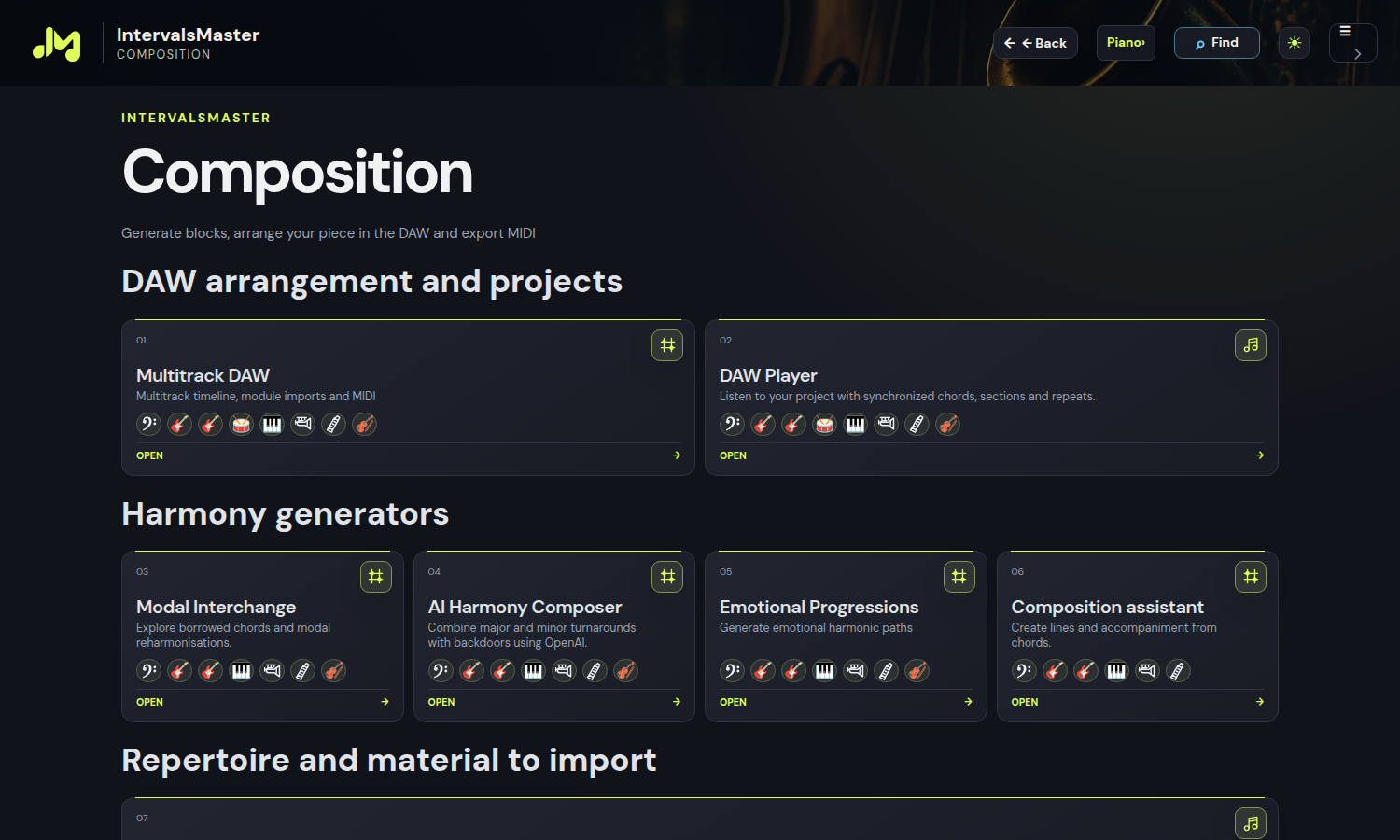Toggle the light theme sun button
Viewport: 1400px width, 840px height.
(x=1295, y=43)
